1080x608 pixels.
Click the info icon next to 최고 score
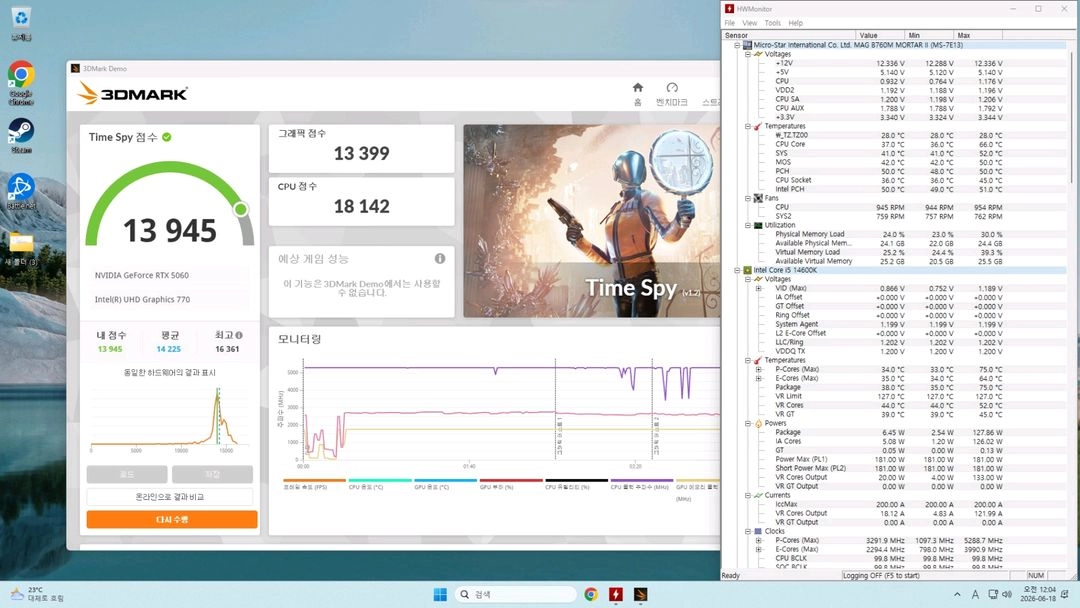[239, 335]
